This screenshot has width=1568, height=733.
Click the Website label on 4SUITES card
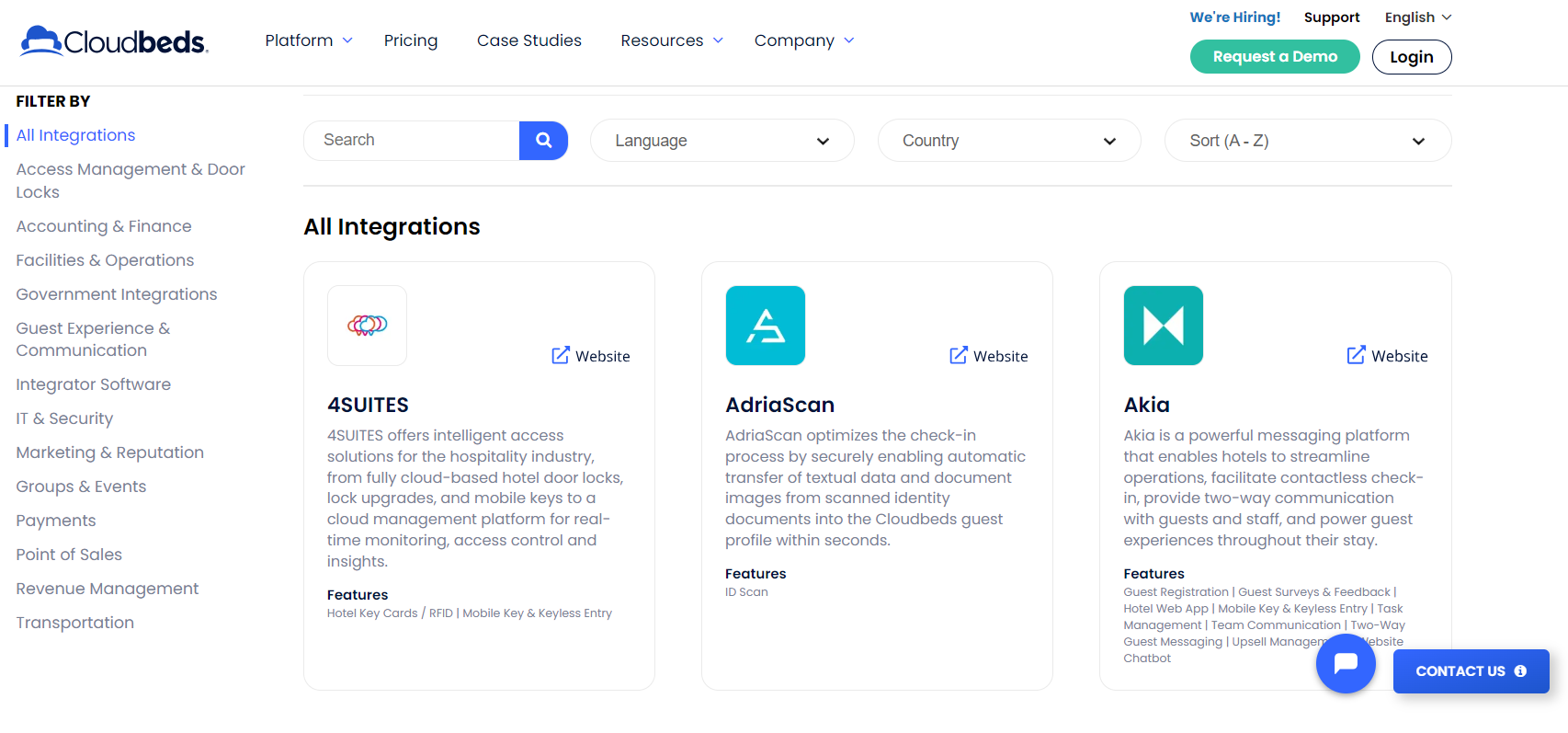603,356
